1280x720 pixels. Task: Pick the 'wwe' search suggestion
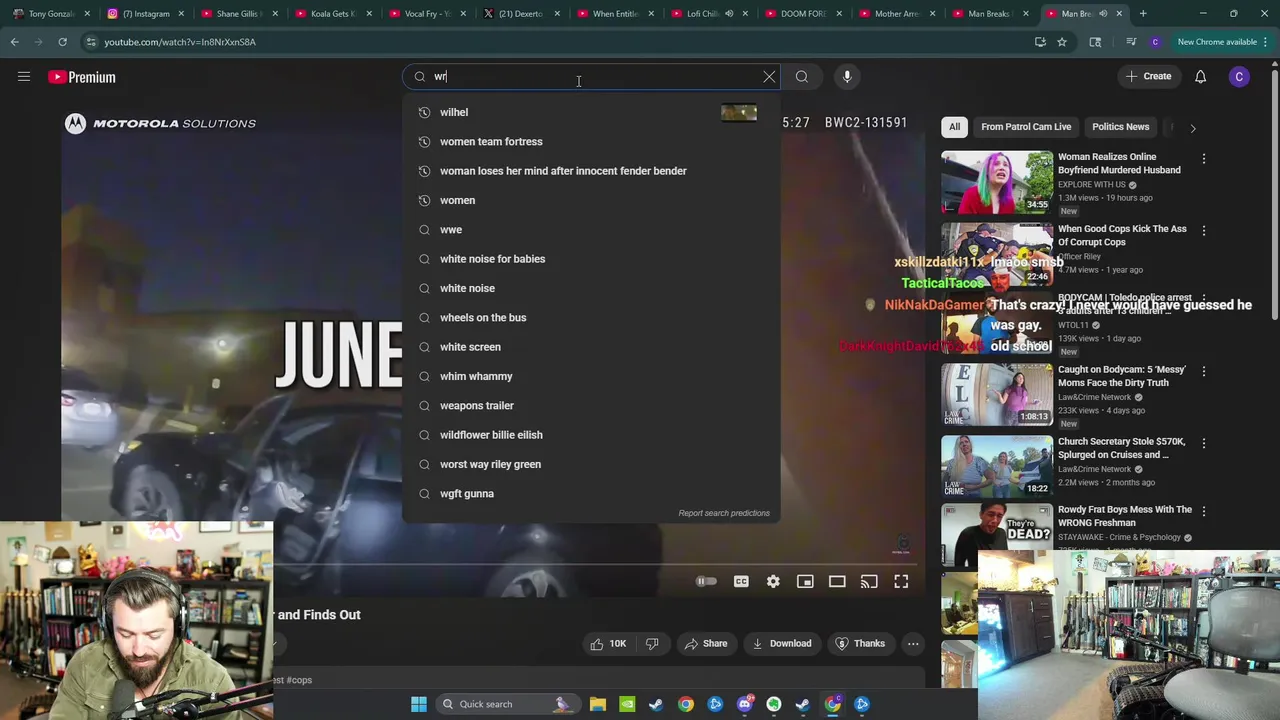[x=591, y=230]
